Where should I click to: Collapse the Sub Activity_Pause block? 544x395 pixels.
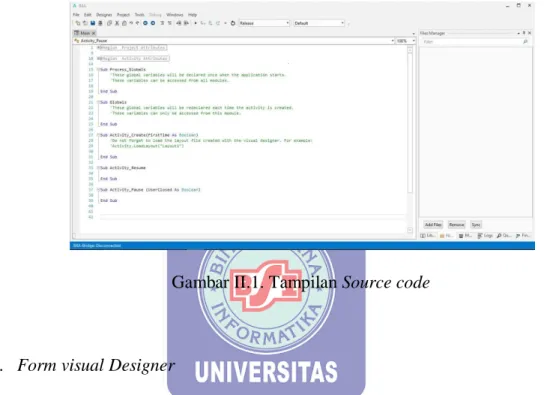(99, 190)
